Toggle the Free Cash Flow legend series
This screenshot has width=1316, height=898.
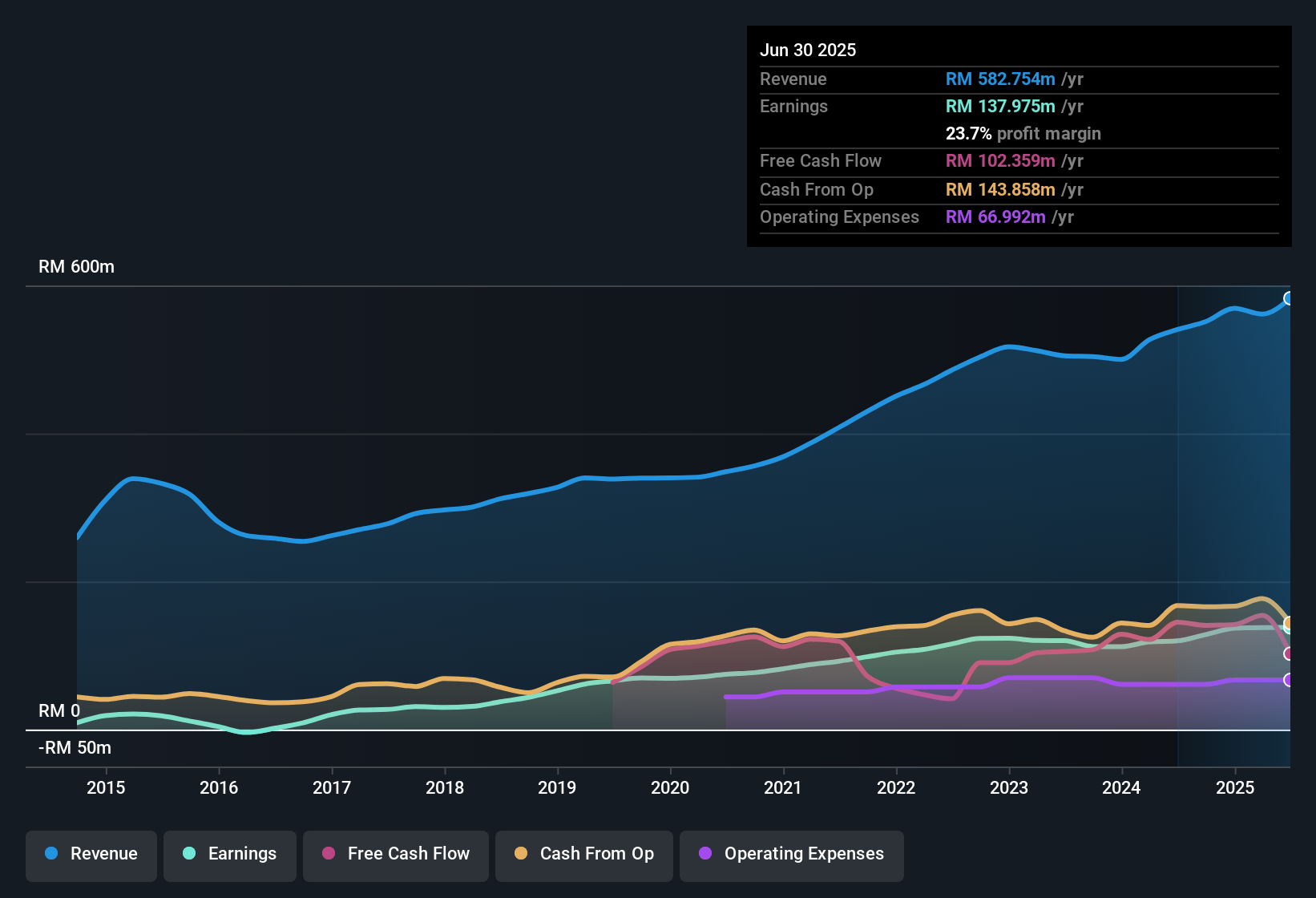pyautogui.click(x=396, y=854)
